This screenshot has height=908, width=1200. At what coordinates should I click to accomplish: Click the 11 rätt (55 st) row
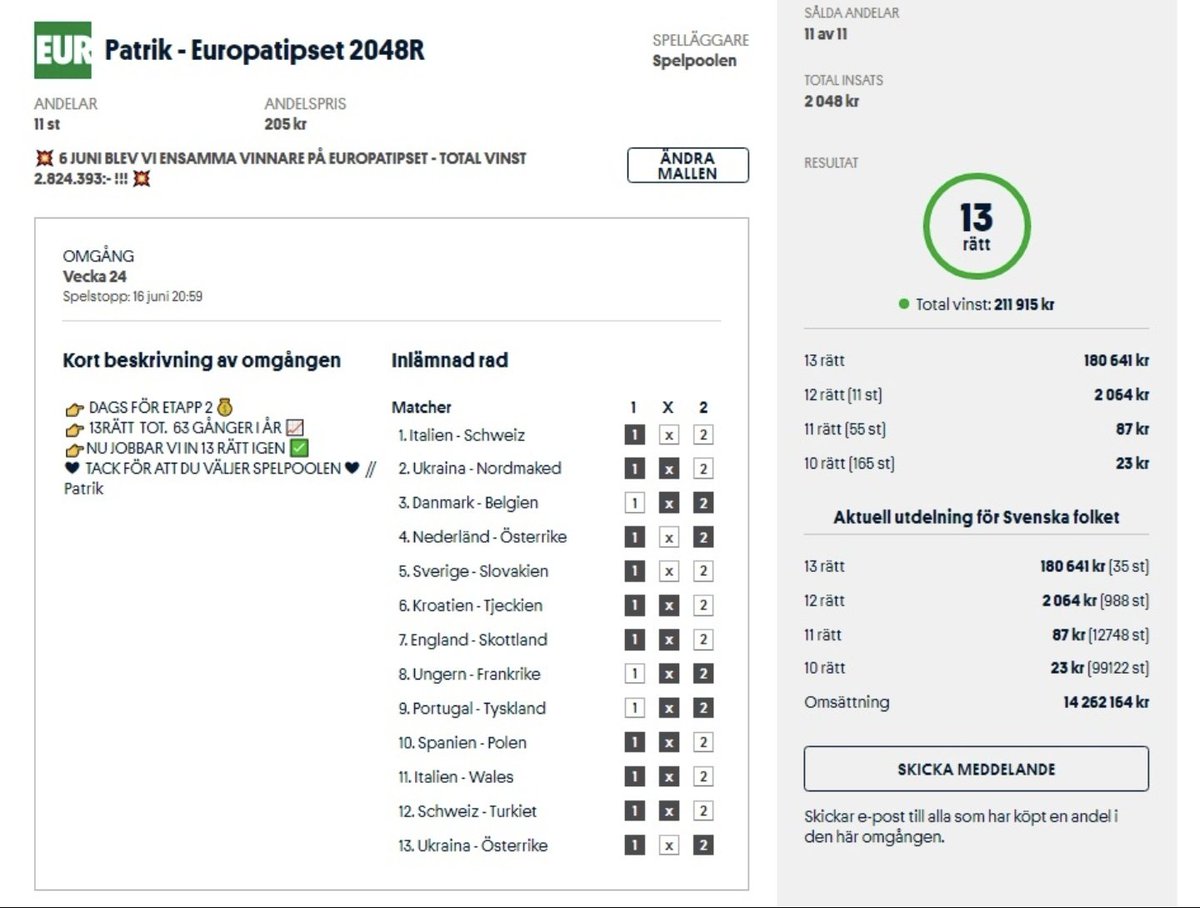[x=976, y=429]
